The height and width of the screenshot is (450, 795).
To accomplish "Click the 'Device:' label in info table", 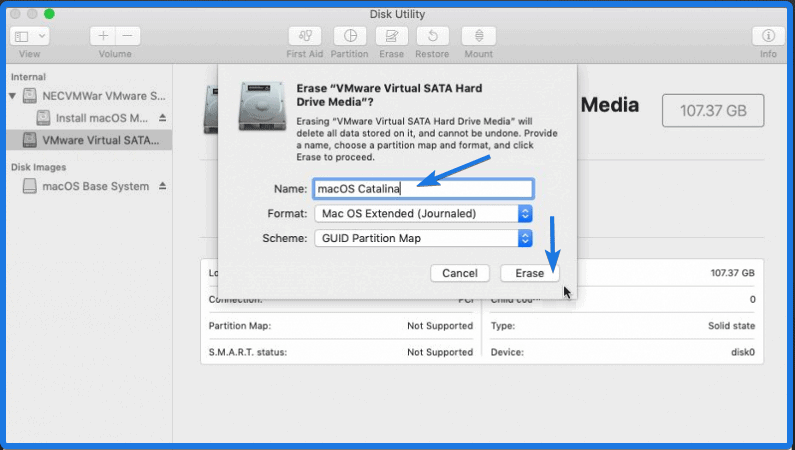I will coord(507,352).
